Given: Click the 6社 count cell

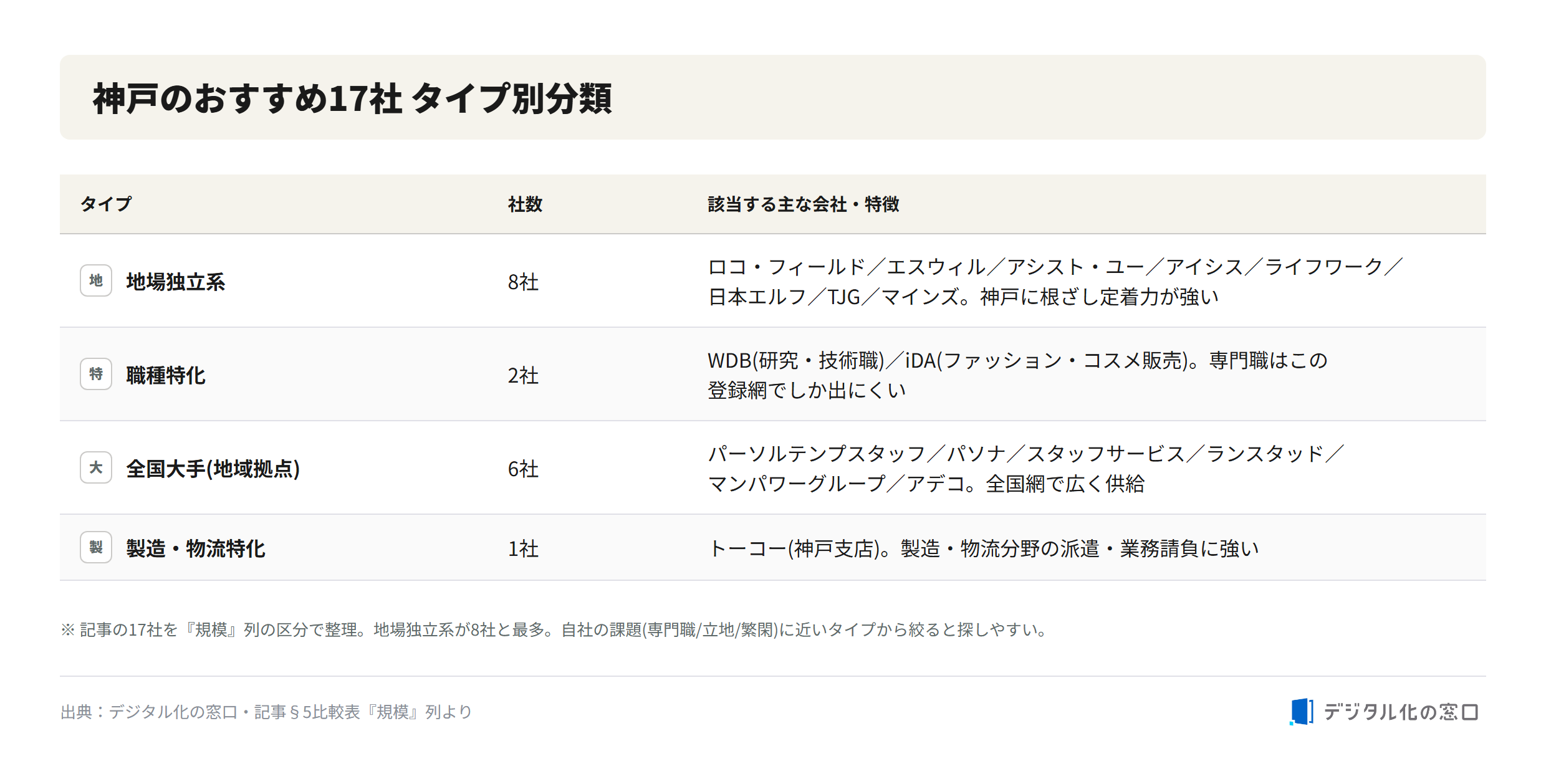Looking at the screenshot, I should [523, 469].
